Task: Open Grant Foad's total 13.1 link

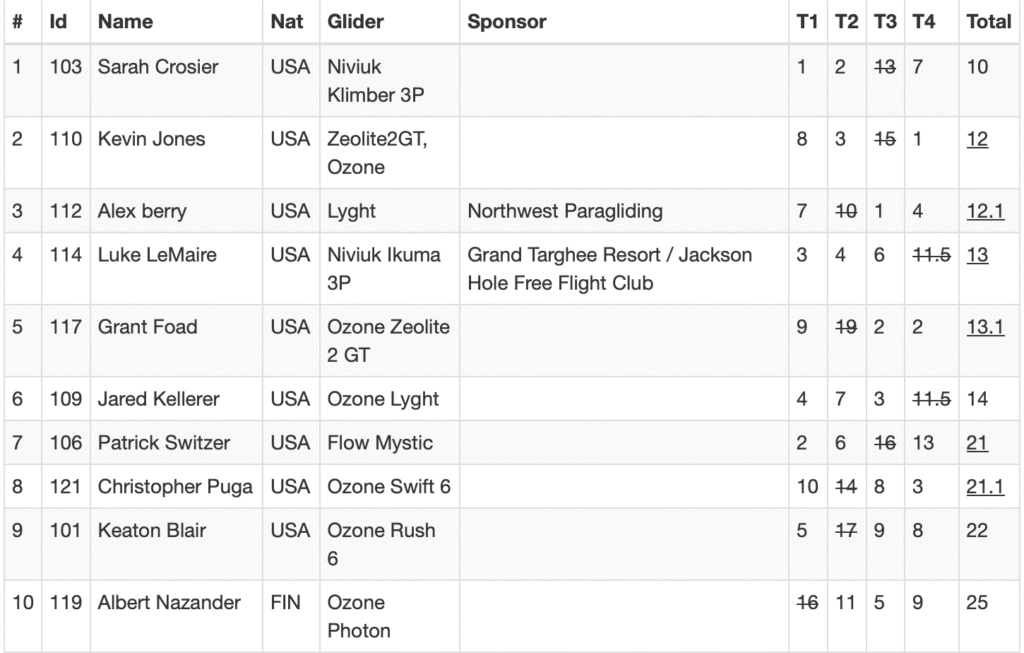Action: (985, 327)
